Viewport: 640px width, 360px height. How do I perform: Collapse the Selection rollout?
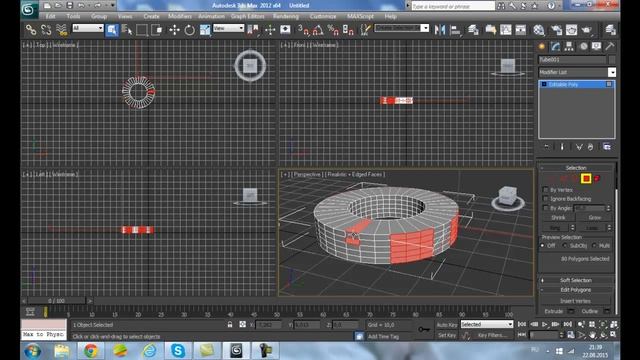click(x=576, y=168)
